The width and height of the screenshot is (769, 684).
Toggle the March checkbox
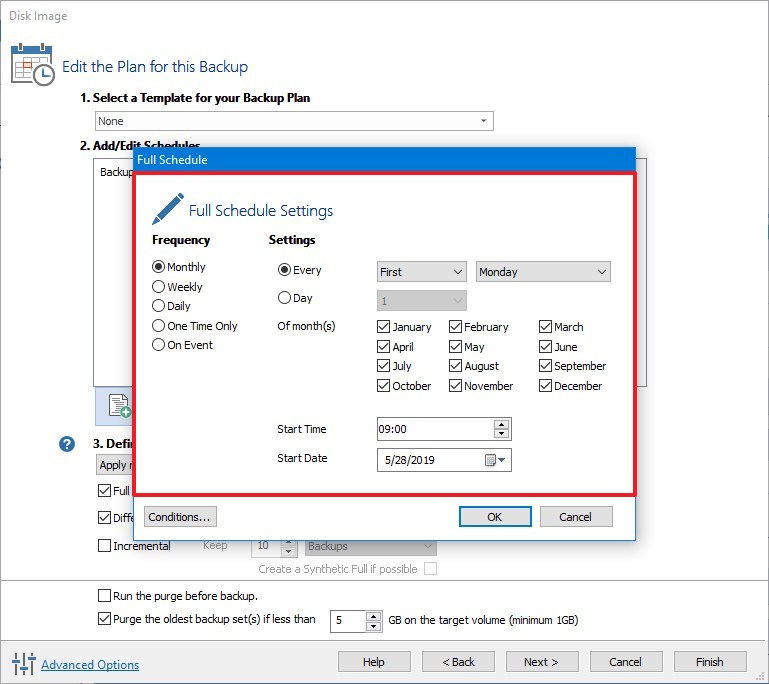coord(545,327)
